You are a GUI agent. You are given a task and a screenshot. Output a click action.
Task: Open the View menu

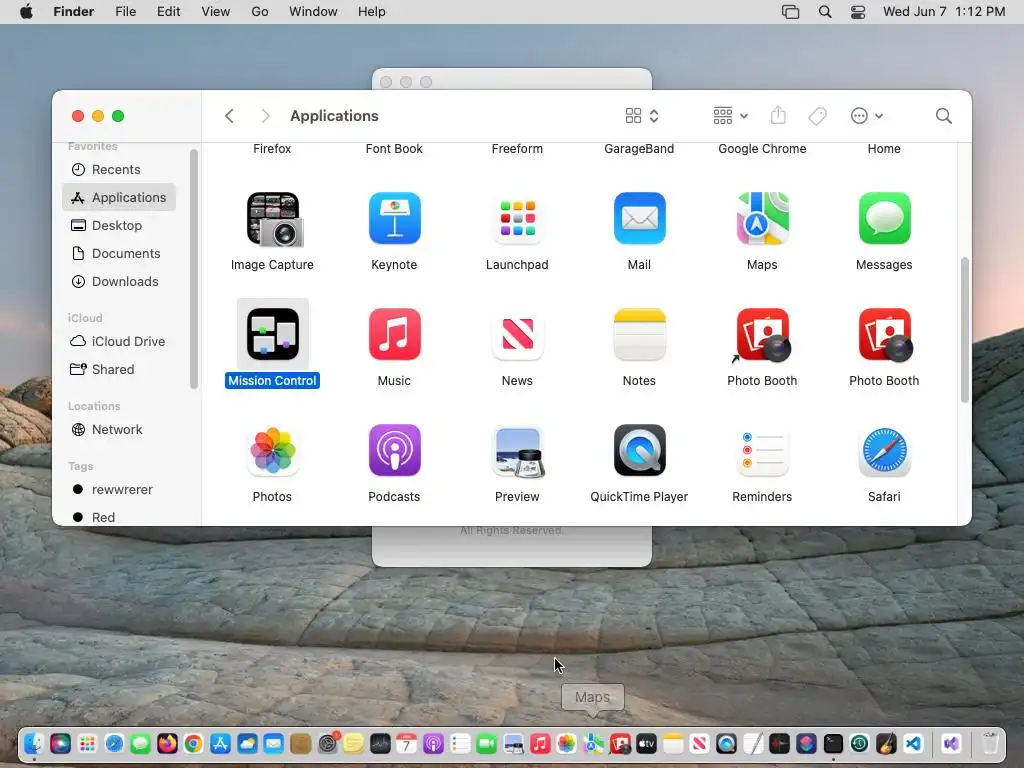click(216, 12)
